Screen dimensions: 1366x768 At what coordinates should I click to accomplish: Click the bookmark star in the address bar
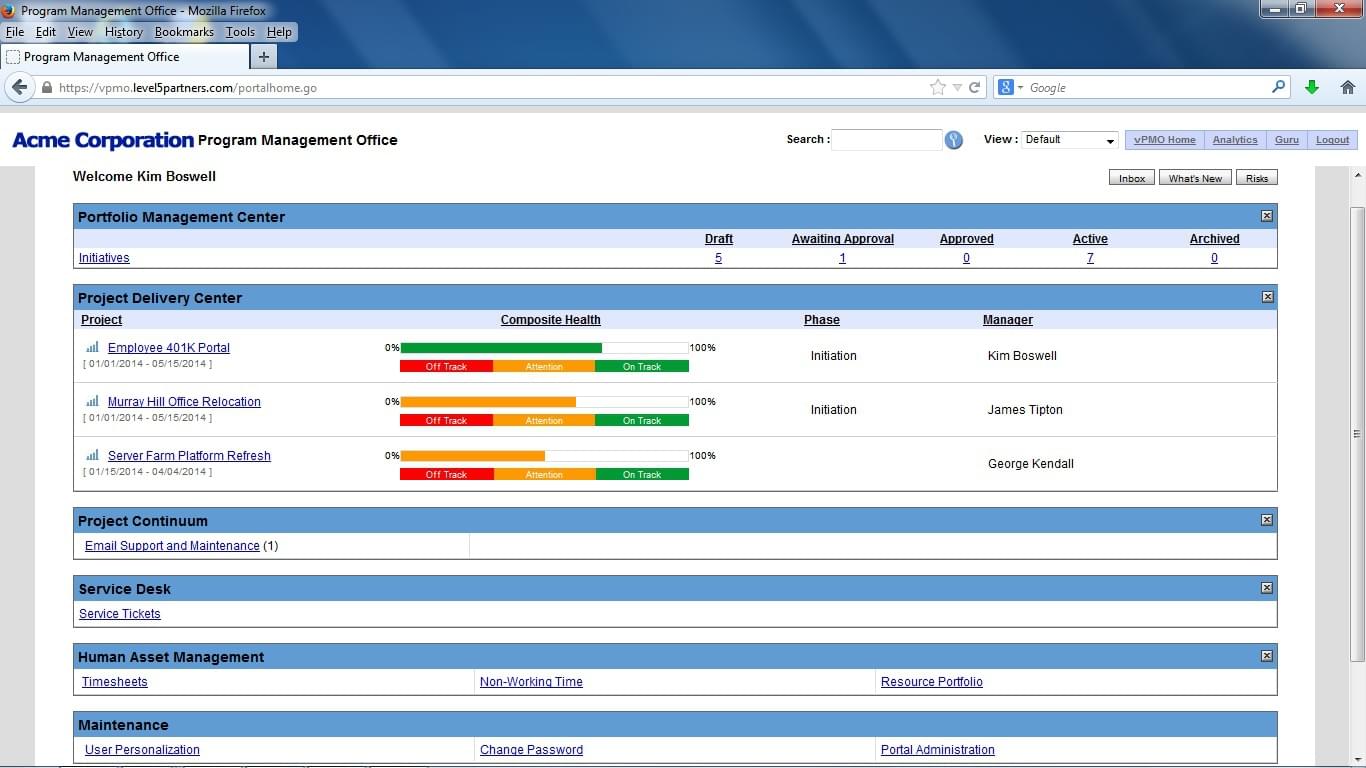936,87
